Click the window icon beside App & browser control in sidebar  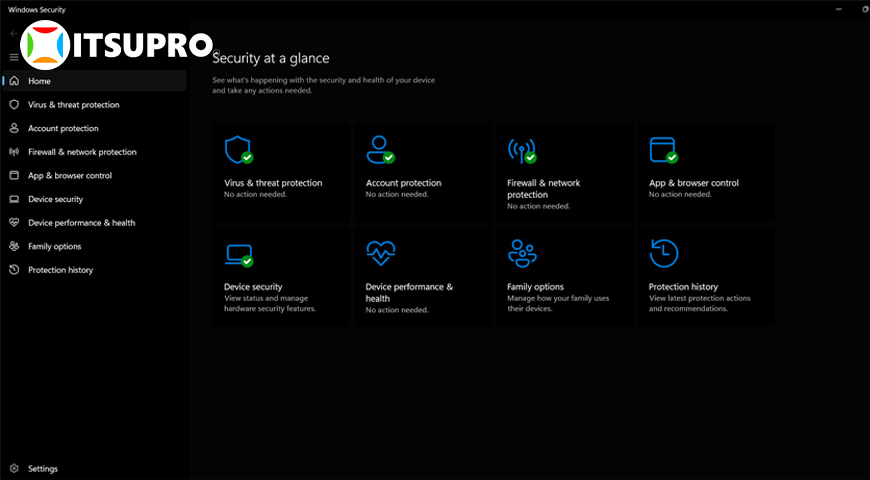(x=14, y=175)
